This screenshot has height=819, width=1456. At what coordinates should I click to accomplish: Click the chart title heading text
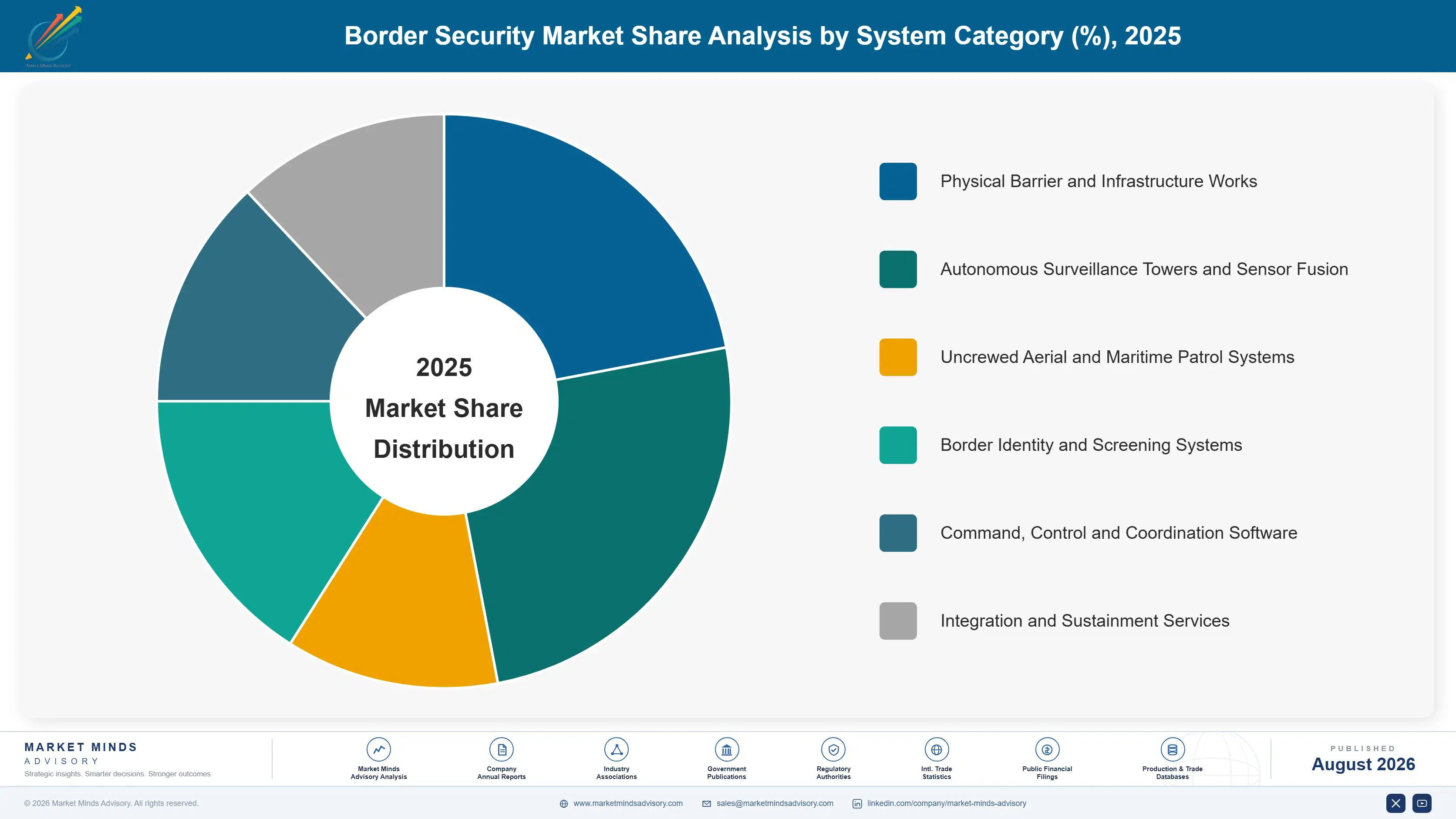[x=762, y=36]
